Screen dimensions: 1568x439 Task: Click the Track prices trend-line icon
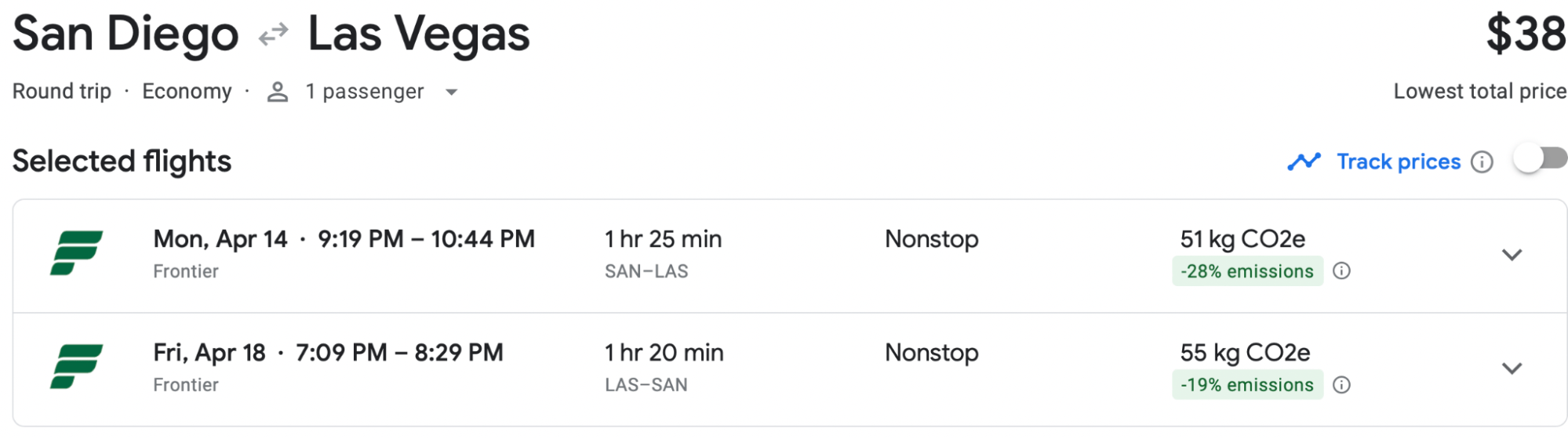point(1304,161)
